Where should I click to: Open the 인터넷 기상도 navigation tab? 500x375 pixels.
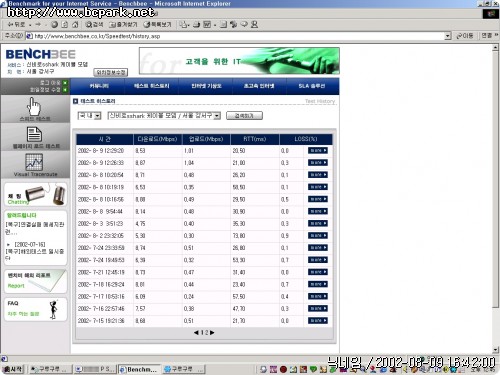tap(206, 86)
